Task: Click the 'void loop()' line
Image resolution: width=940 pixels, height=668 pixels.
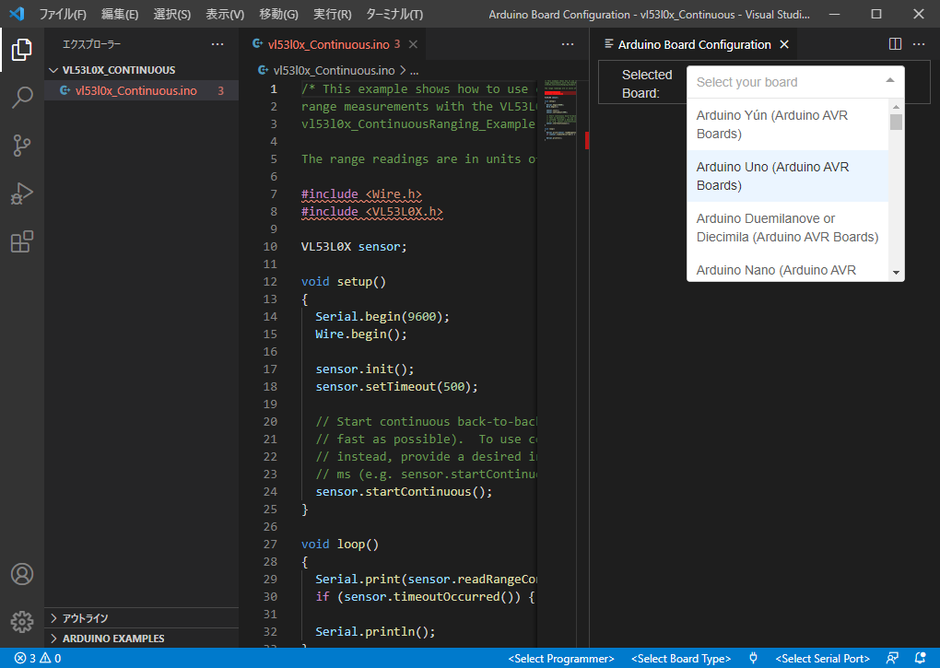Action: click(340, 544)
